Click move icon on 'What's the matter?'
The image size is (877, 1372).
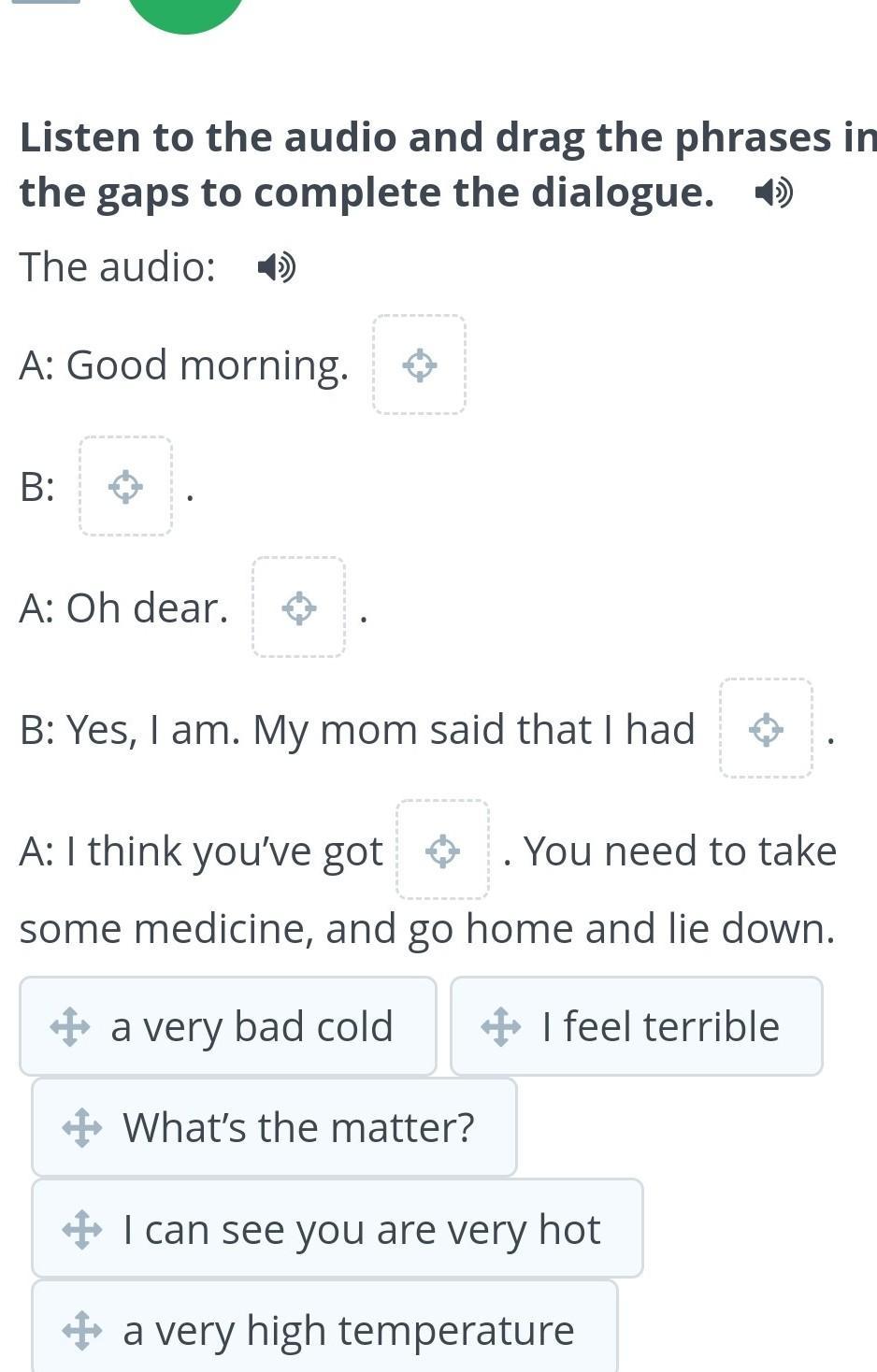(82, 1128)
